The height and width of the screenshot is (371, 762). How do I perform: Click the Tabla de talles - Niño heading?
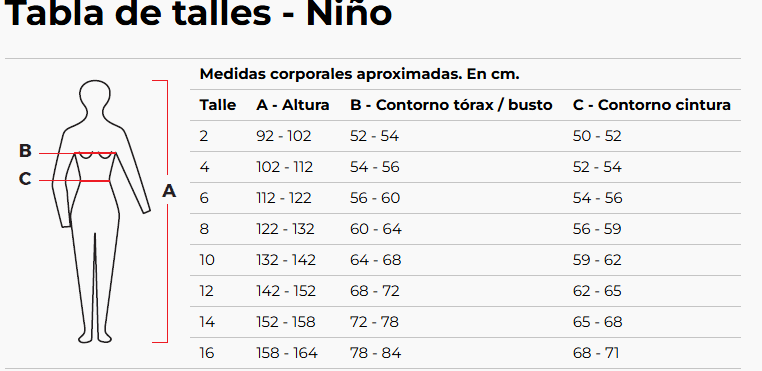click(198, 14)
